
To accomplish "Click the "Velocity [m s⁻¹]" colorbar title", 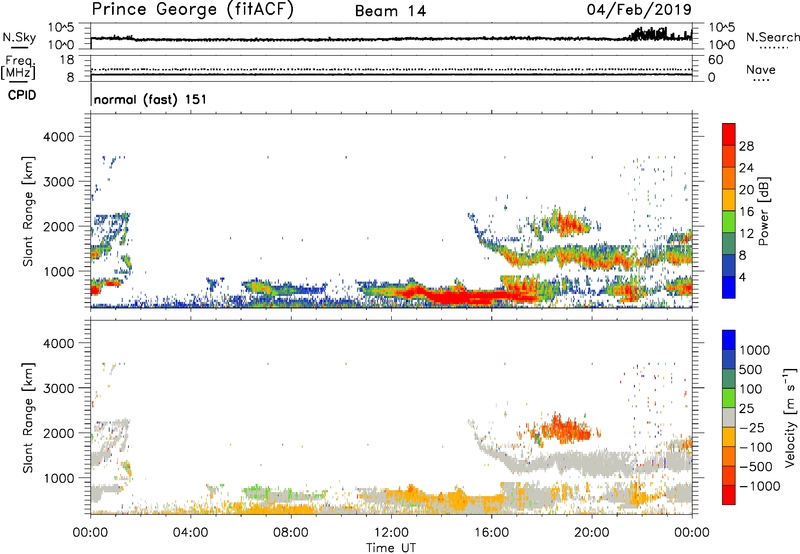I will click(x=790, y=417).
